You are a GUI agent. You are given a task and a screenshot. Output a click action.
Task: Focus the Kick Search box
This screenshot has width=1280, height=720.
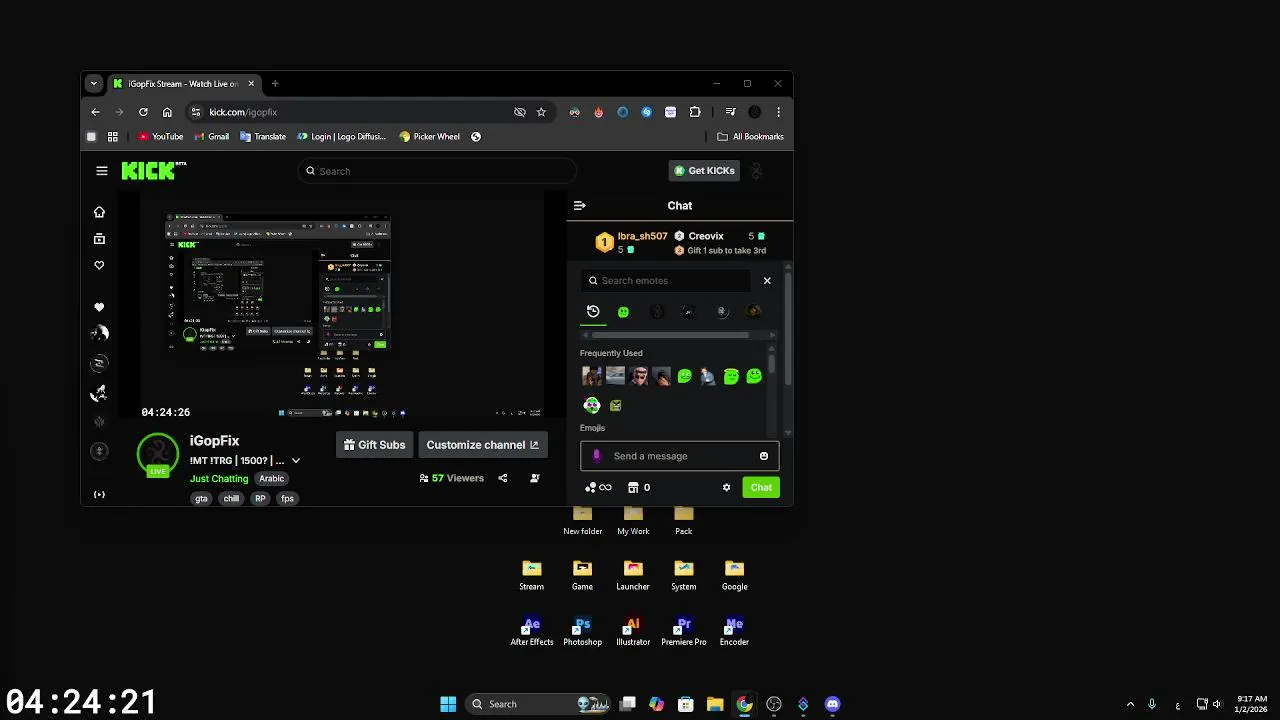(x=436, y=171)
